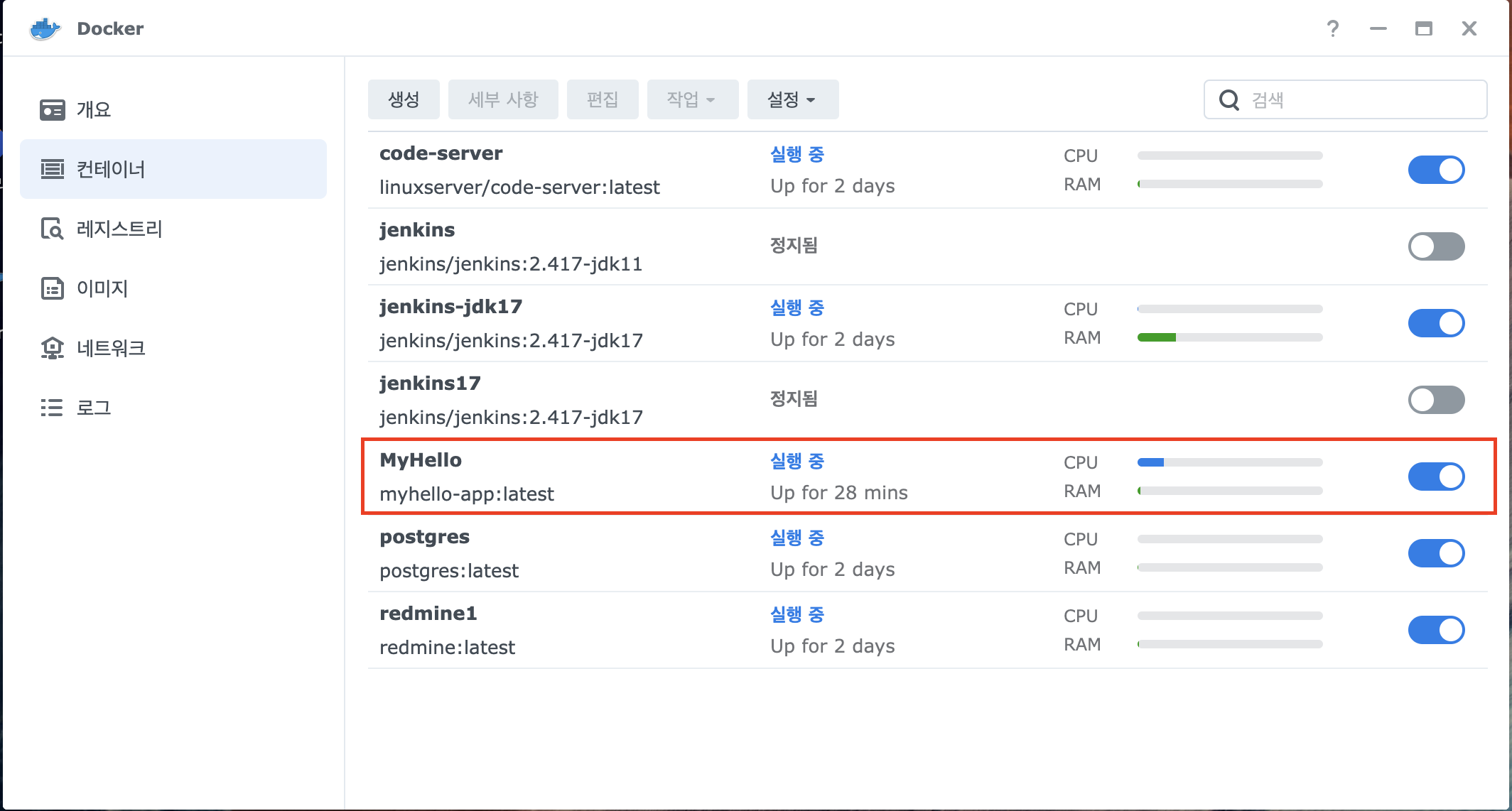Viewport: 1512px width, 811px height.
Task: Open the Registry (레지스트리) icon in the sidebar
Action: tap(52, 229)
